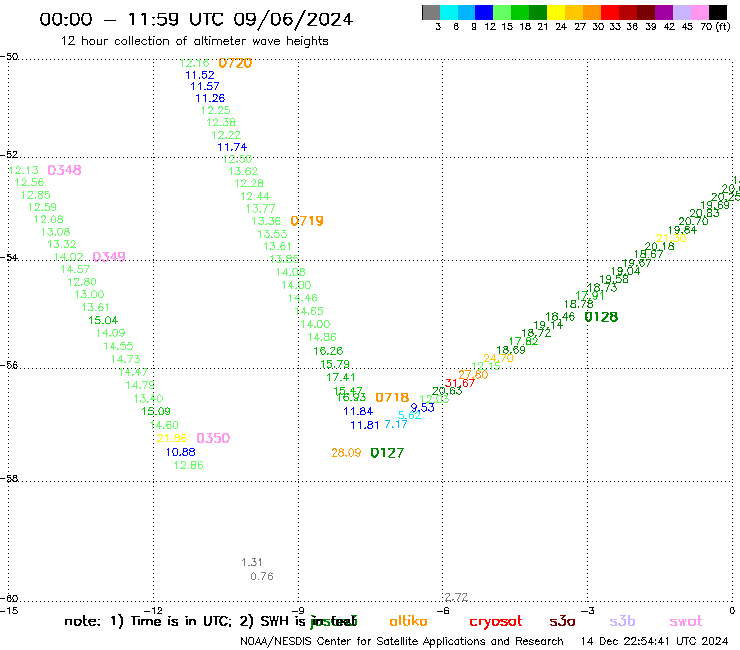The width and height of the screenshot is (740, 650).
Task: Click the wave height value 12.13
Action: [x=24, y=170]
